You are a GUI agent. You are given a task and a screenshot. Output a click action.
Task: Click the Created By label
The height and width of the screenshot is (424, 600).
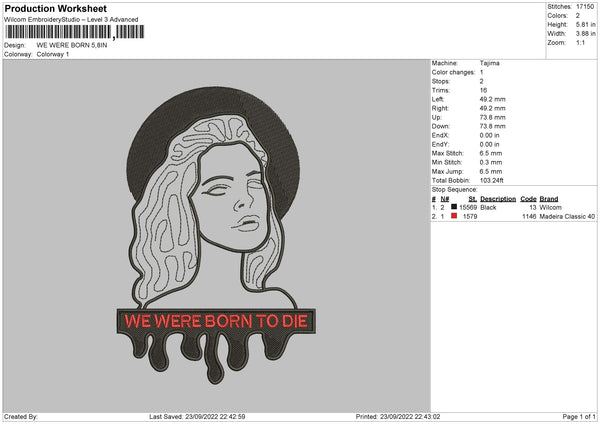click(x=21, y=417)
